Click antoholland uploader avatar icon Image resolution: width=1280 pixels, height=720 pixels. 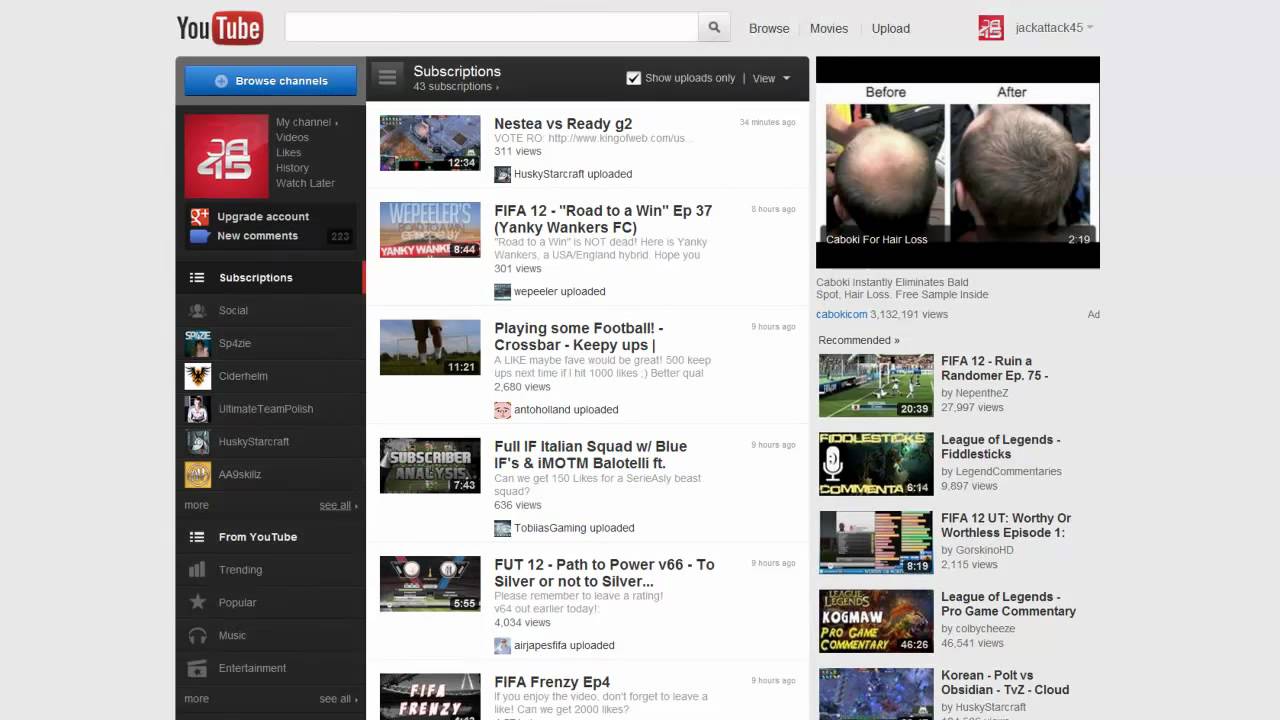pyautogui.click(x=502, y=410)
